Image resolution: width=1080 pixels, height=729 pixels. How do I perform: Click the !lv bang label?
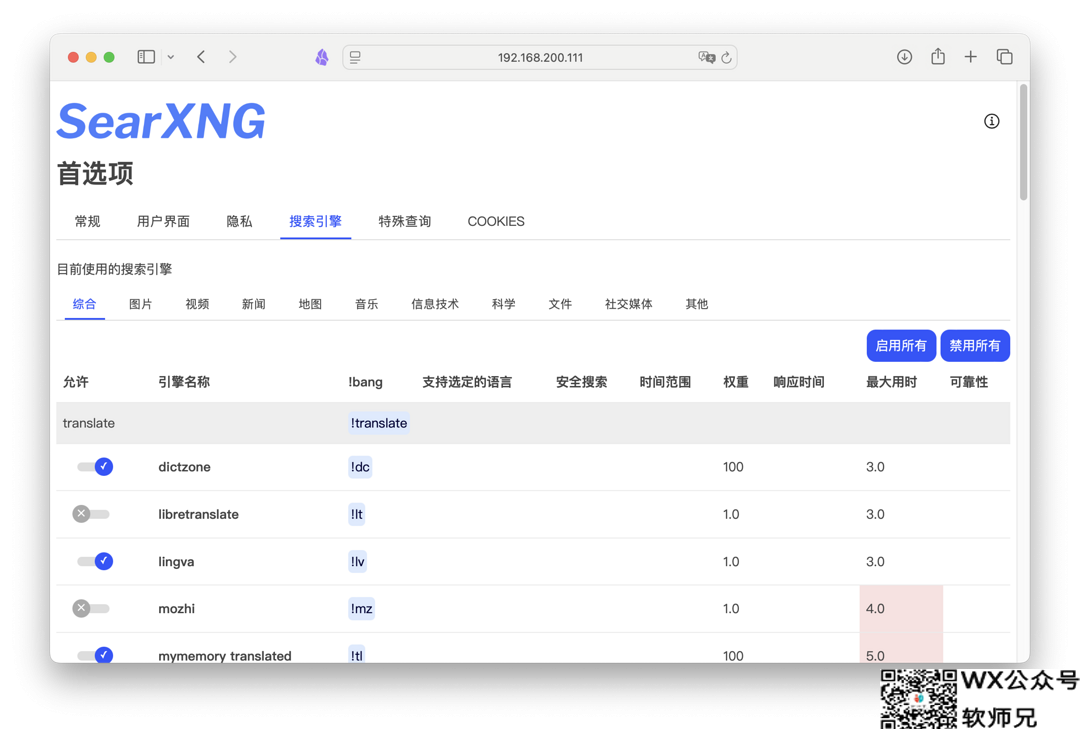pyautogui.click(x=357, y=561)
